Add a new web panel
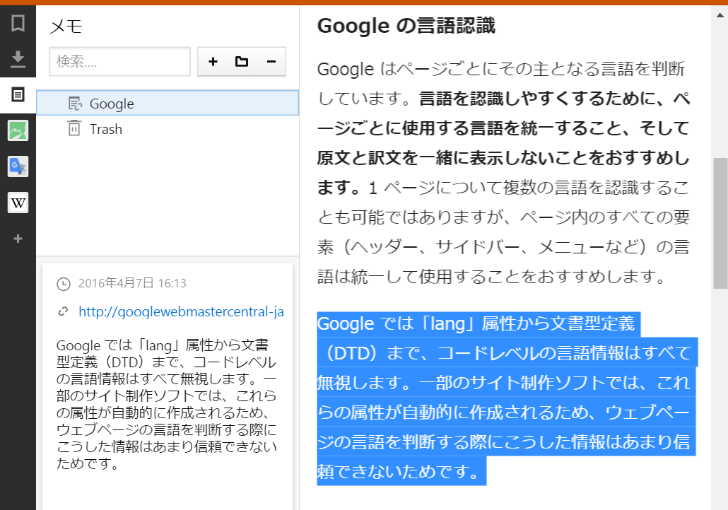Viewport: 728px width, 510px height. [x=18, y=239]
